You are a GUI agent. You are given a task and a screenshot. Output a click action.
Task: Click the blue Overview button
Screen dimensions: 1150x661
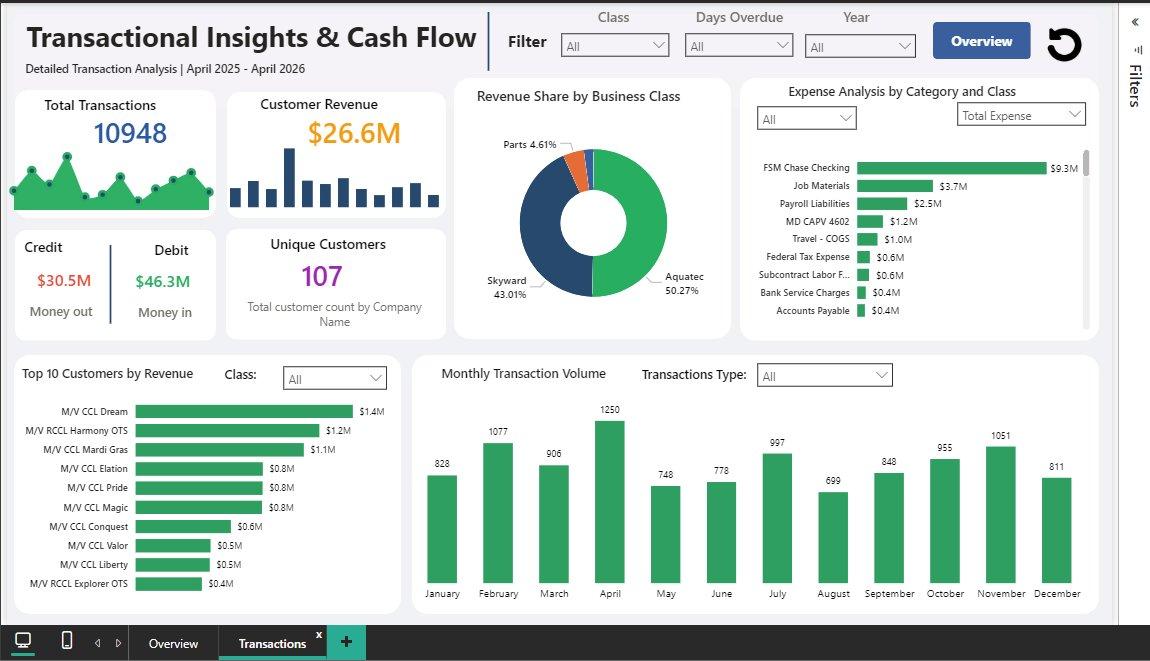click(x=981, y=41)
